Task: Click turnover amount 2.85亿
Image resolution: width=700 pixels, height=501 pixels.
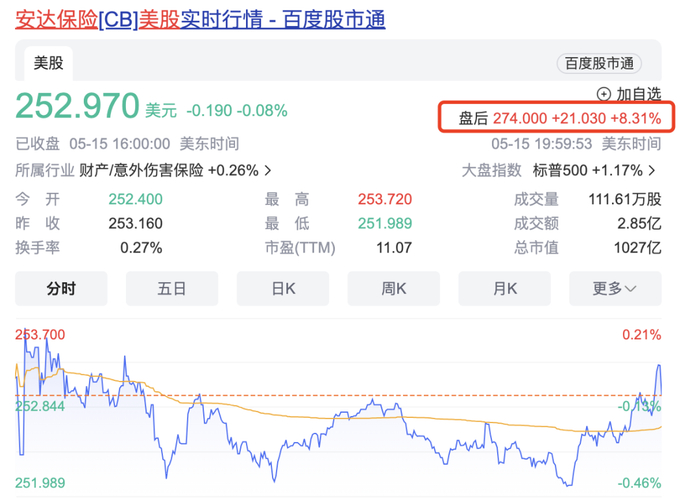Action: [x=639, y=223]
